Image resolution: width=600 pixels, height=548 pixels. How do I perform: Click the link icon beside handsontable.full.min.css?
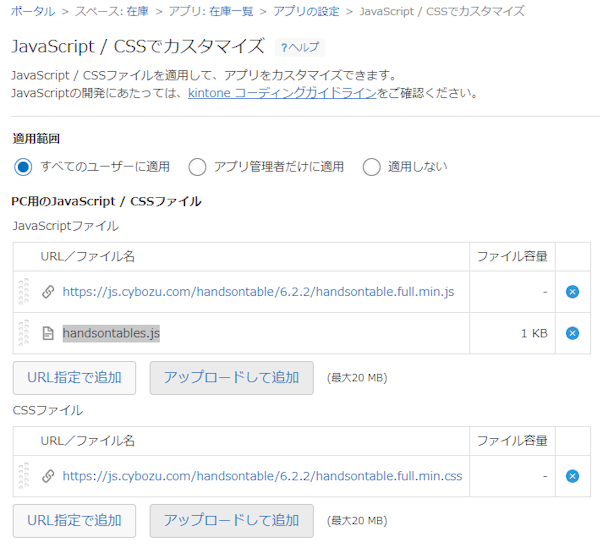[48, 476]
